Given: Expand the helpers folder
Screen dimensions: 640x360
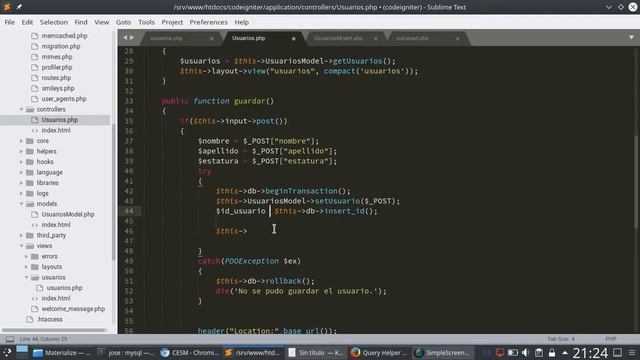Looking at the screenshot, I should coord(22,151).
